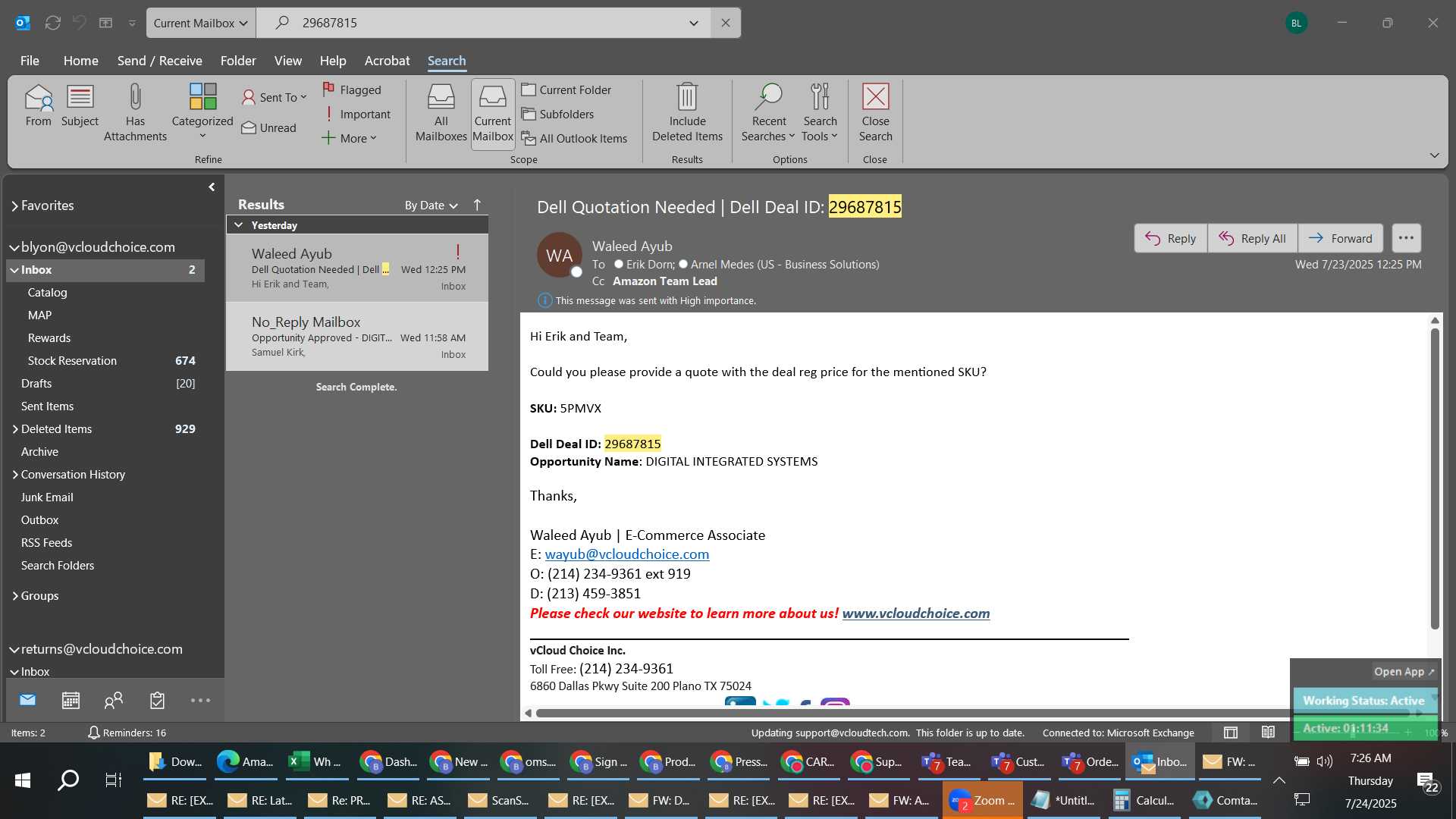Collapse the ribbon with chevron
This screenshot has height=819, width=1456.
click(1434, 155)
